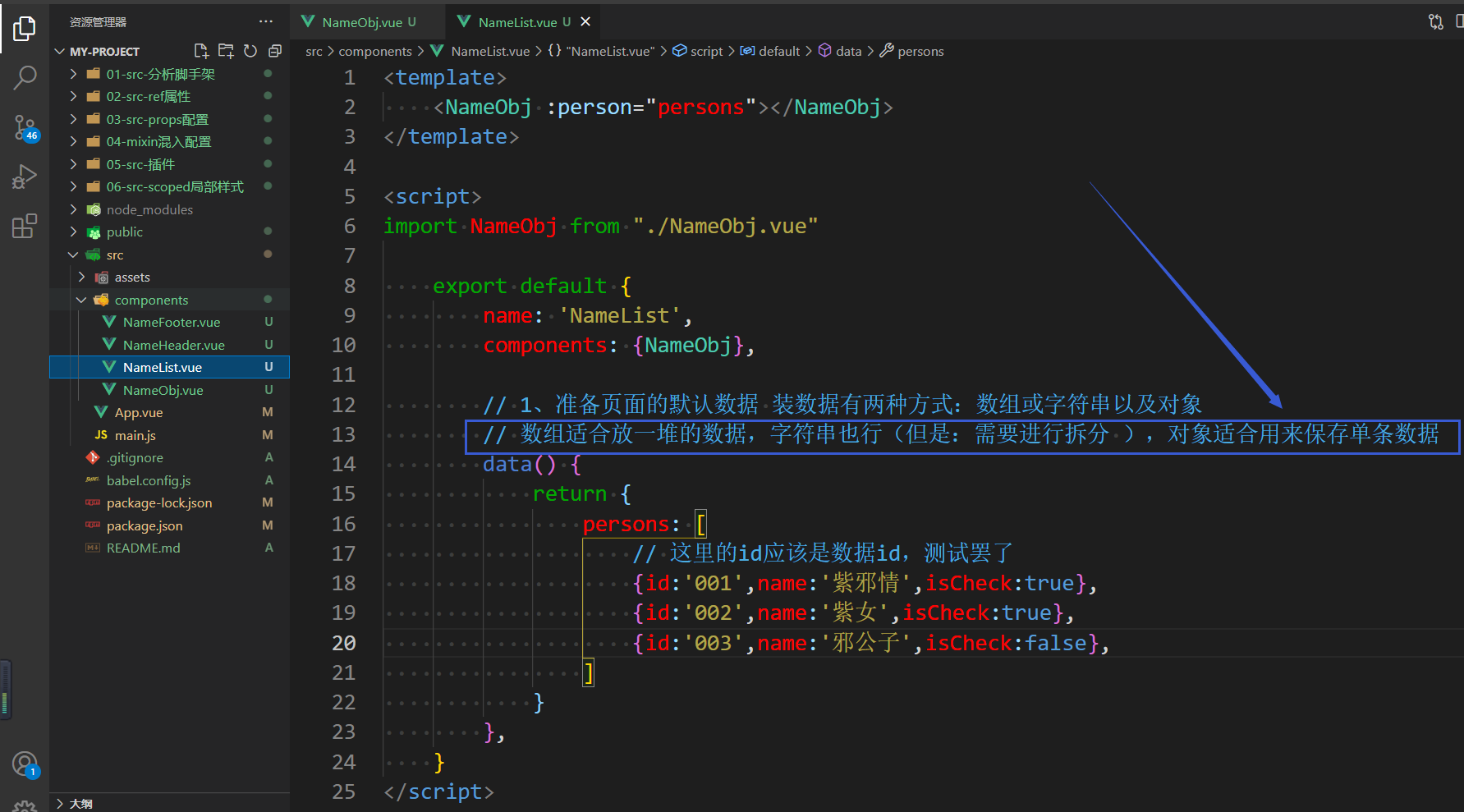Click breadcrumb 'persons'

(x=920, y=51)
